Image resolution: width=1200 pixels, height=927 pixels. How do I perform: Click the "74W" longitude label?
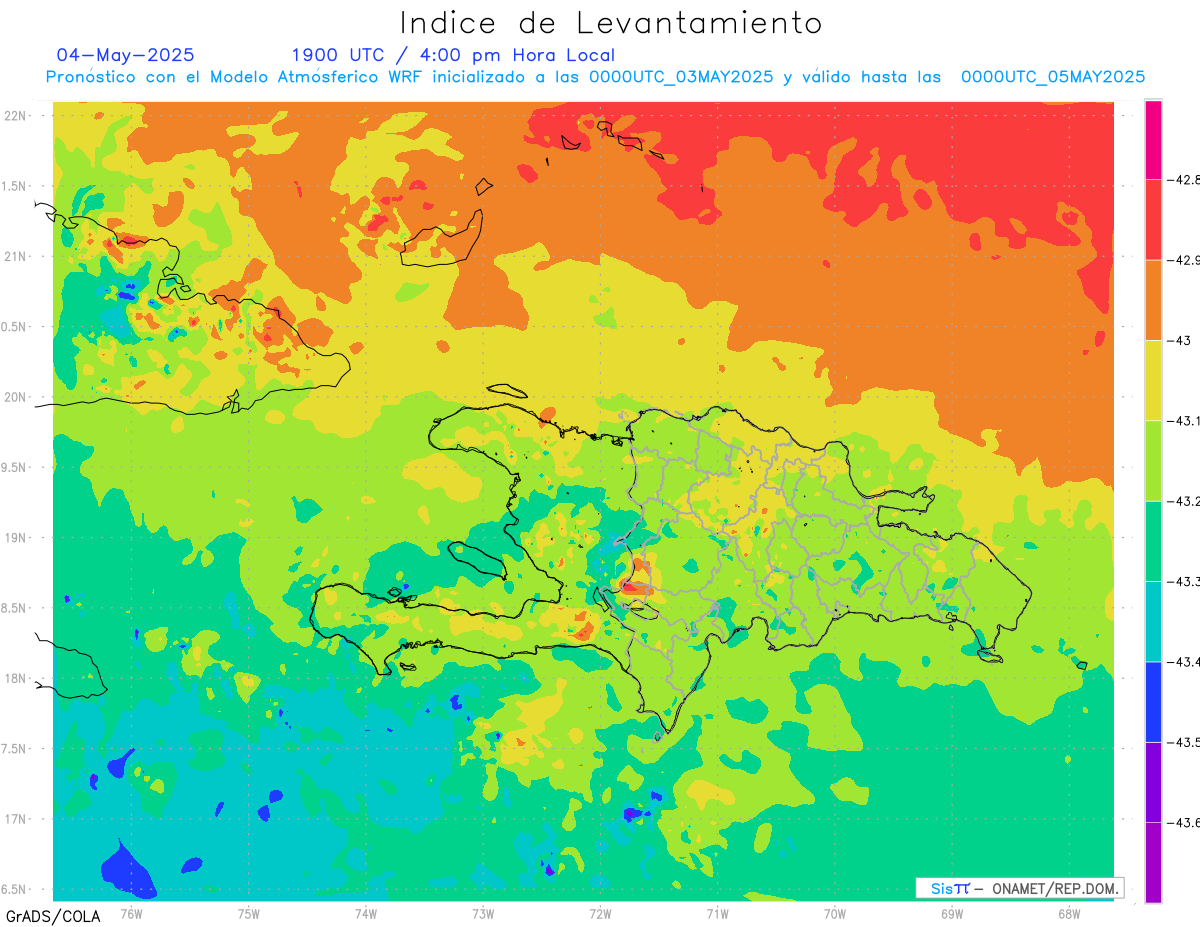[x=366, y=913]
